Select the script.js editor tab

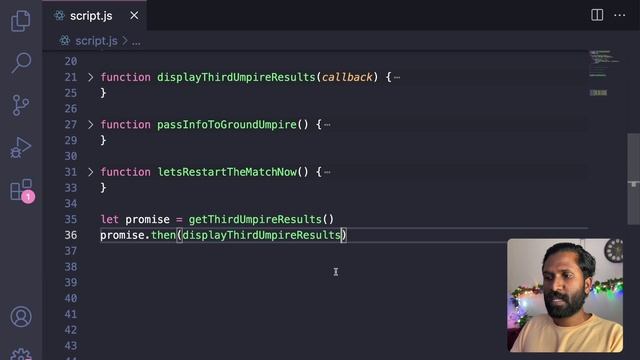point(95,16)
